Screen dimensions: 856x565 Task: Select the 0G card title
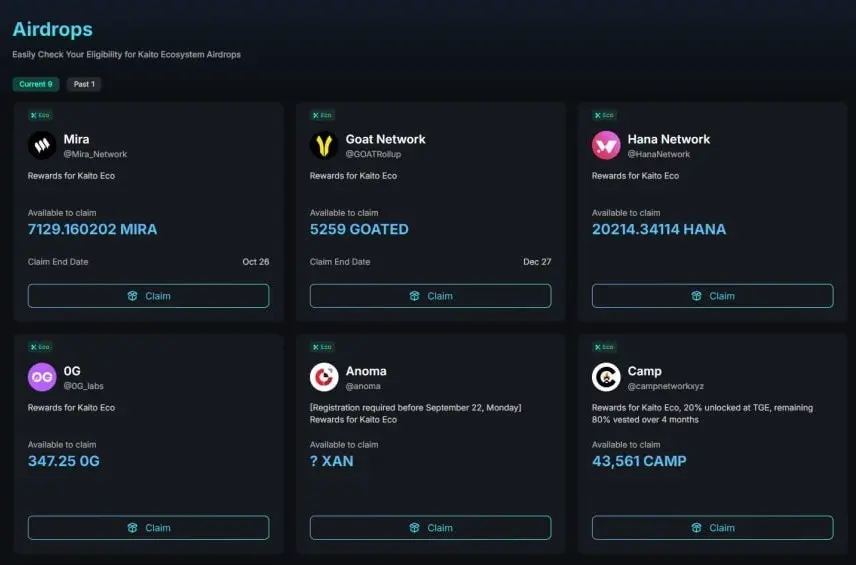click(72, 371)
